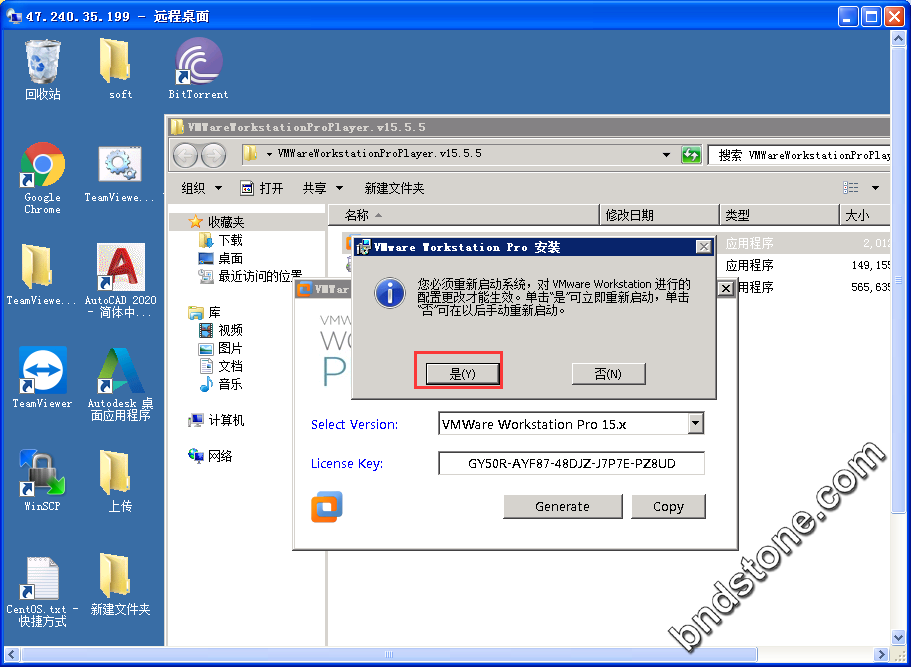Click 打开 in the Explorer toolbar
This screenshot has width=911, height=667.
pyautogui.click(x=262, y=188)
